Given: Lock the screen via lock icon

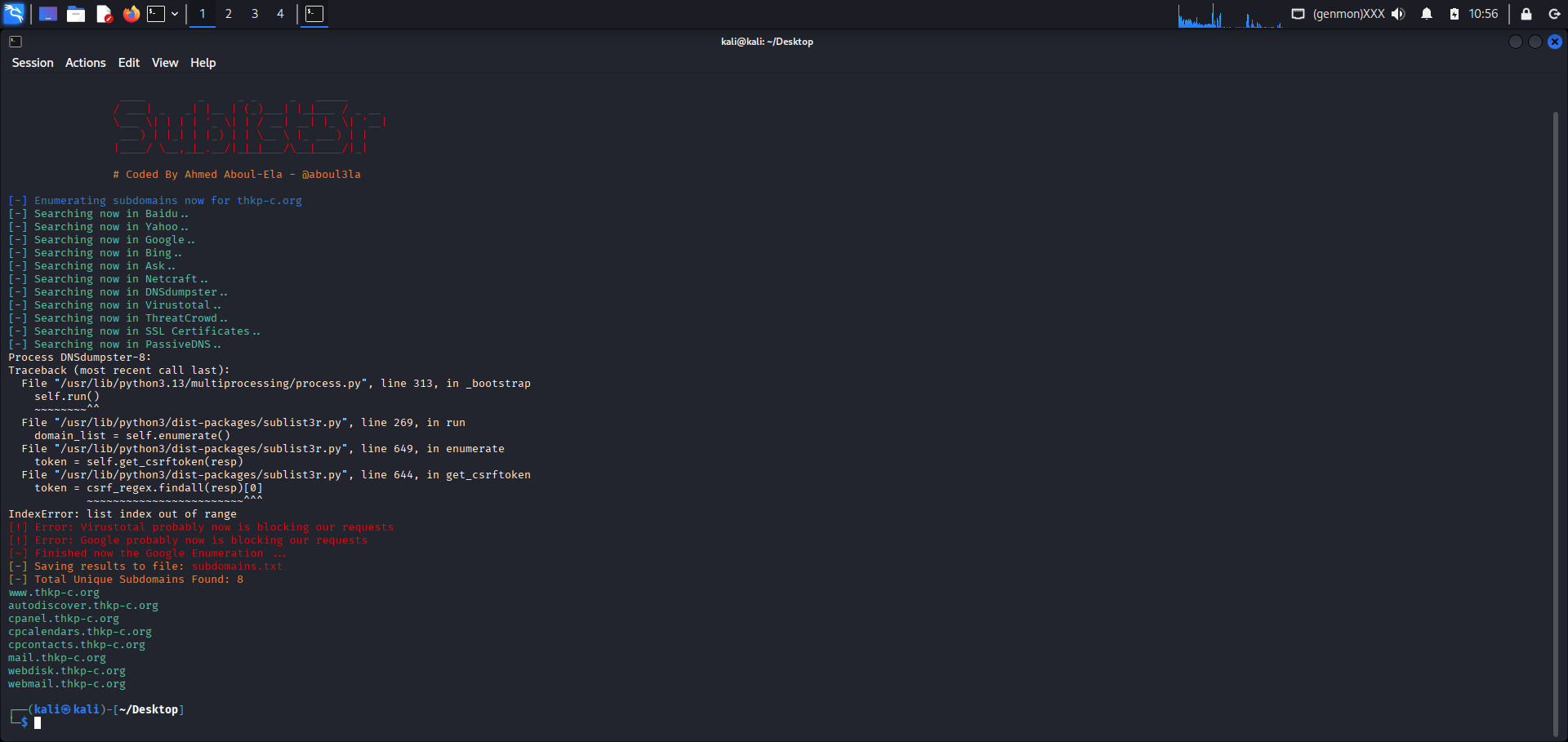Looking at the screenshot, I should pos(1526,14).
